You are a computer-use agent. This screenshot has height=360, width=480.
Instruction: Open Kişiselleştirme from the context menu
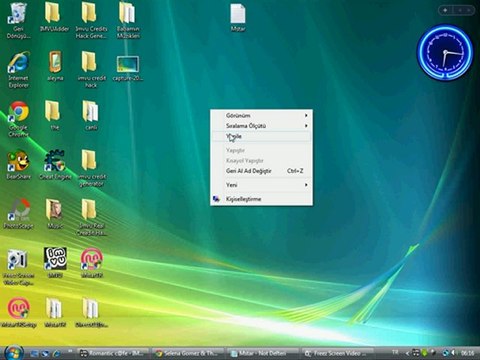[261, 199]
